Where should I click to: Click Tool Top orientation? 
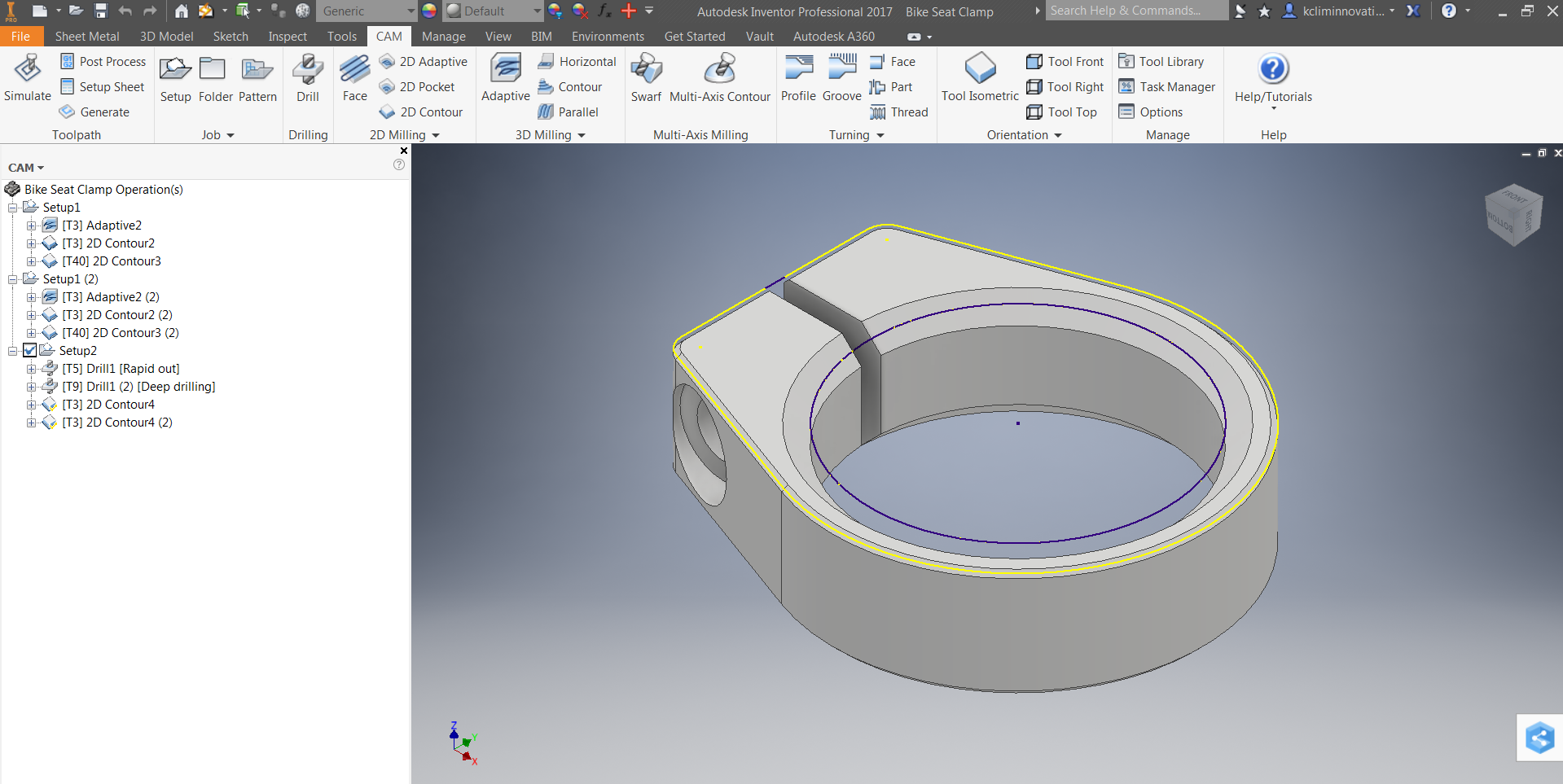tap(1061, 112)
